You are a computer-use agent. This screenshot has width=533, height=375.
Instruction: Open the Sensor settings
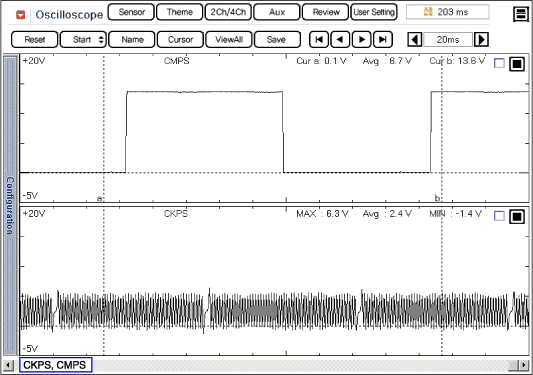coord(131,12)
